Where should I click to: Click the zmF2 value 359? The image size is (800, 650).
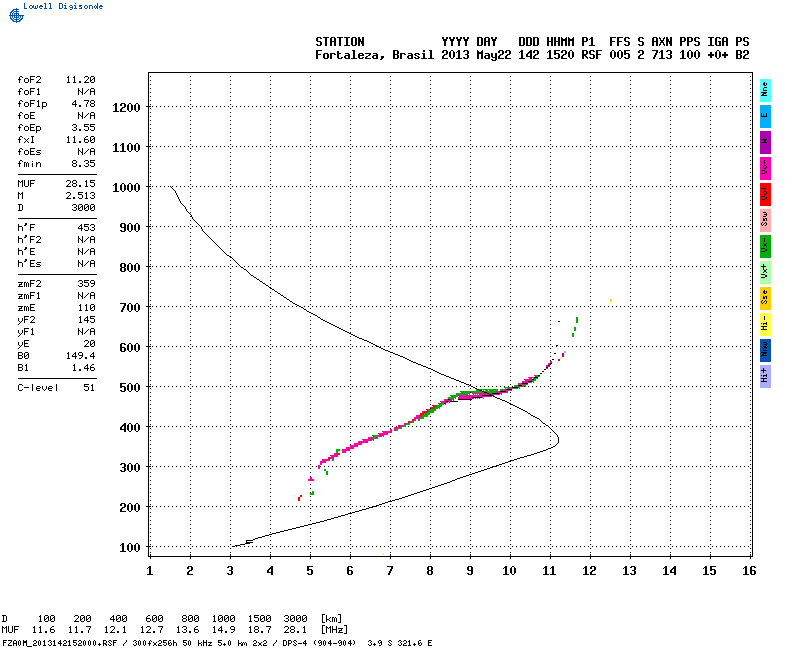[86, 284]
